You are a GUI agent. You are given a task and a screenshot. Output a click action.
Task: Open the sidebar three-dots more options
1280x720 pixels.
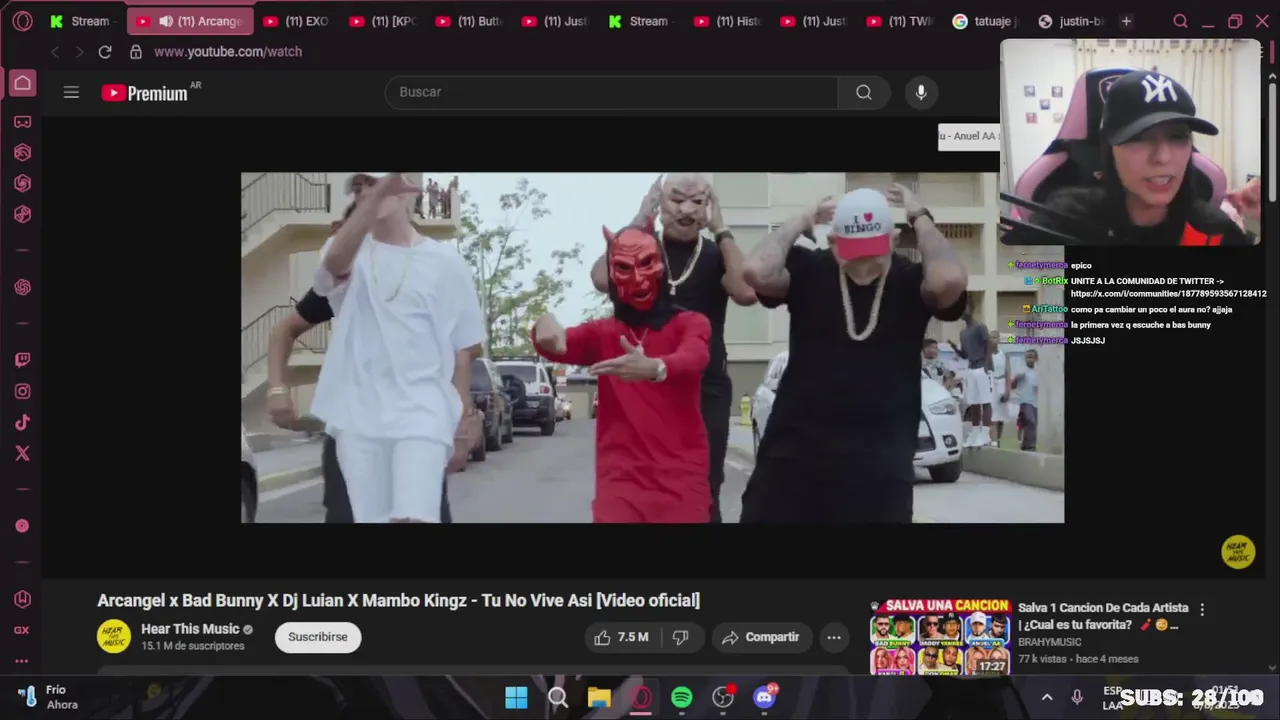pos(22,661)
